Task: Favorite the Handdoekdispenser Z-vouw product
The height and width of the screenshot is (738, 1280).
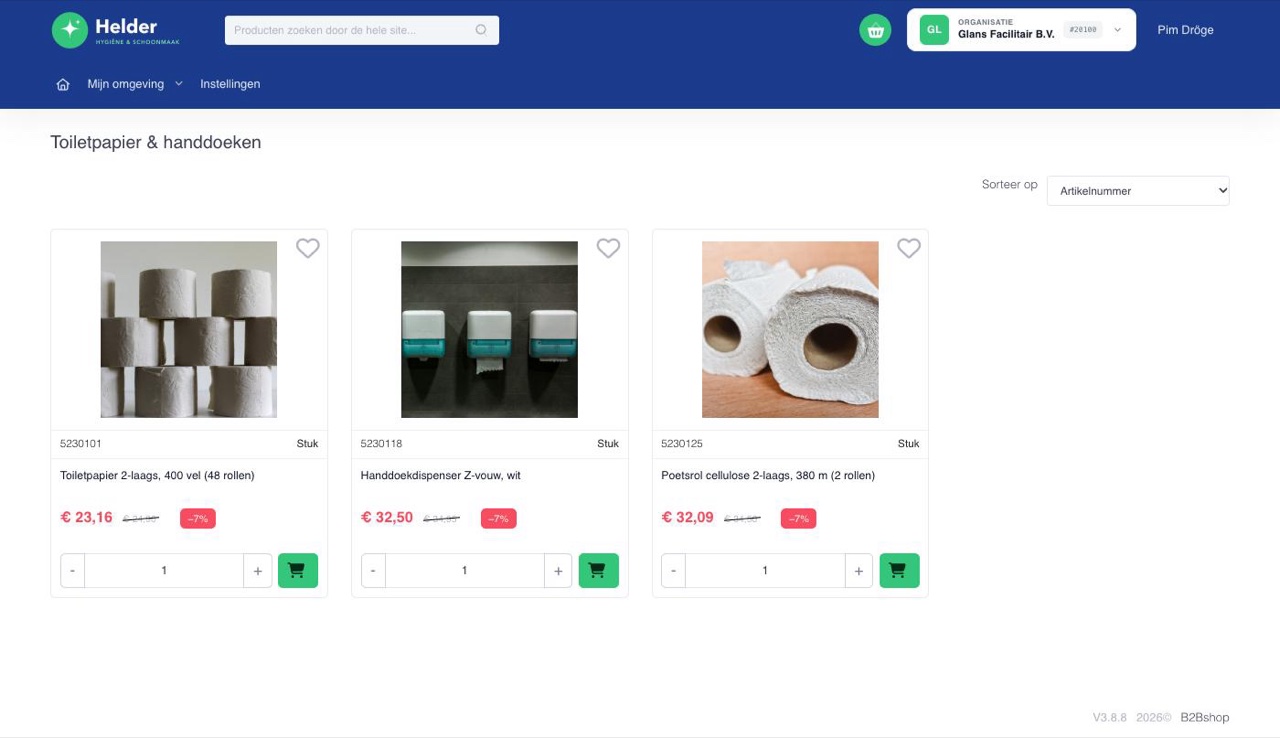Action: click(608, 248)
